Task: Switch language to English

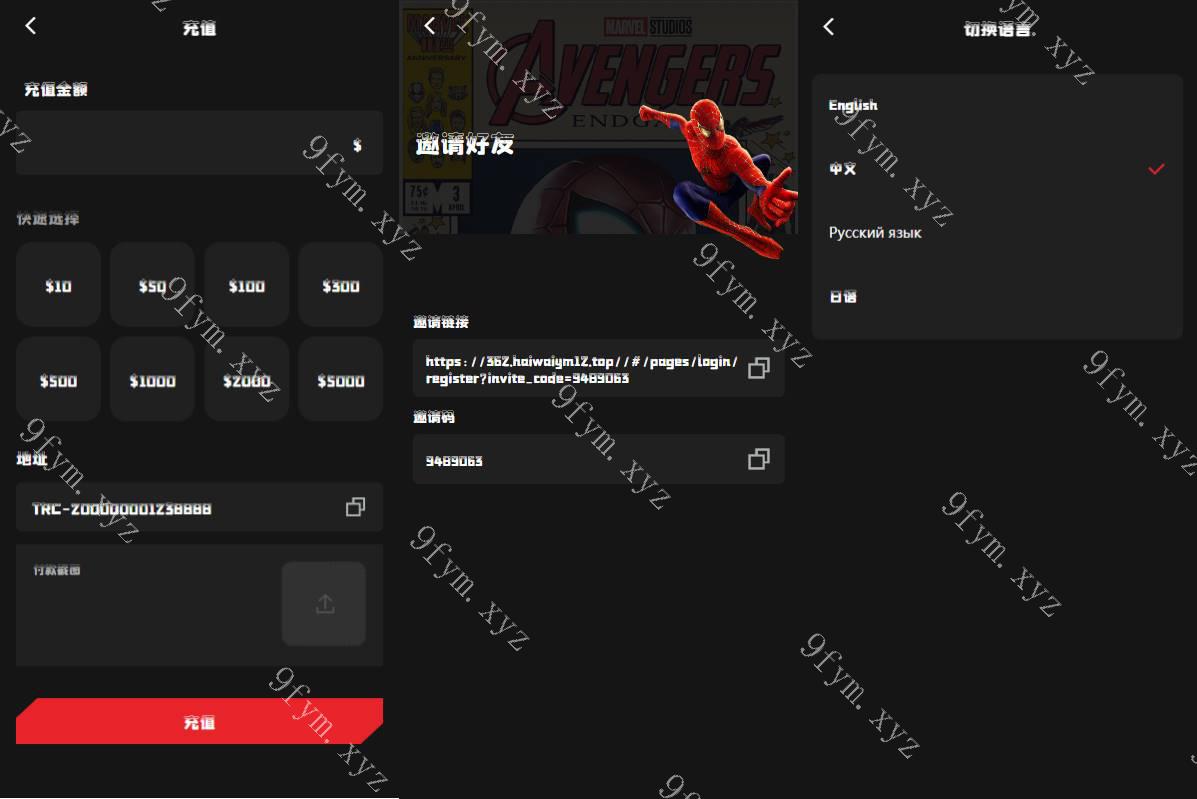Action: [997, 105]
